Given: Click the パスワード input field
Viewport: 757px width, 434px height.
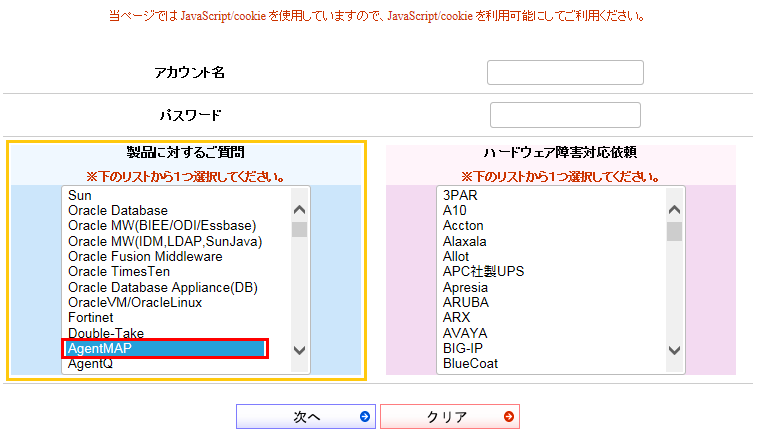Looking at the screenshot, I should pyautogui.click(x=565, y=115).
